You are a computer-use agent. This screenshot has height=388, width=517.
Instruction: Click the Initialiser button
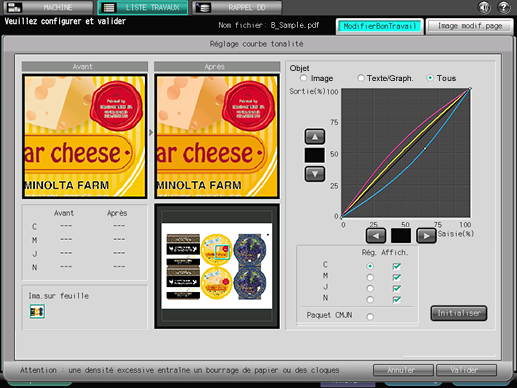(x=459, y=313)
